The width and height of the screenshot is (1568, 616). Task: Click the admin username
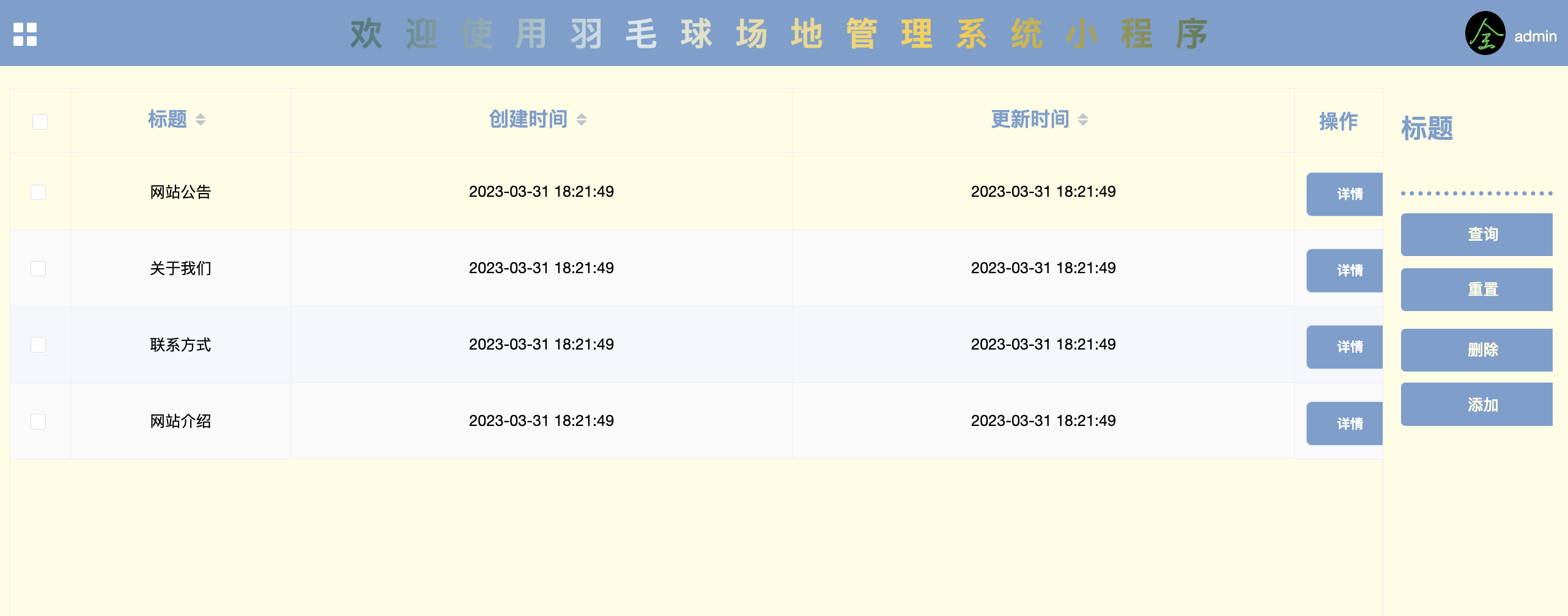point(1535,36)
